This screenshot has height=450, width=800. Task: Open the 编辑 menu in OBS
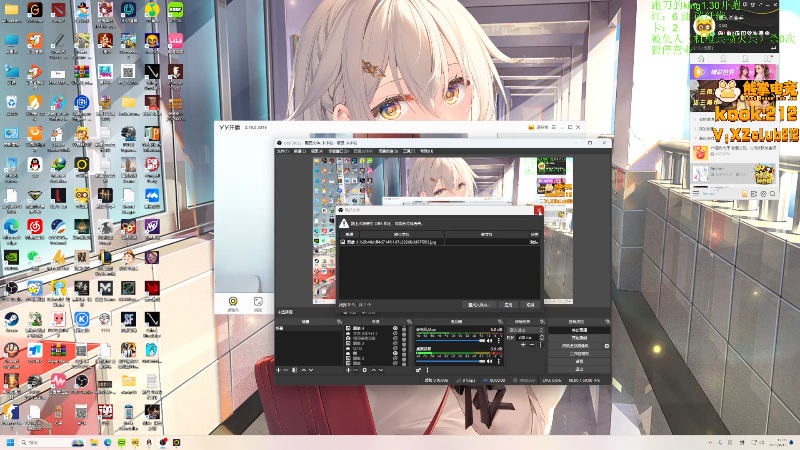(299, 151)
